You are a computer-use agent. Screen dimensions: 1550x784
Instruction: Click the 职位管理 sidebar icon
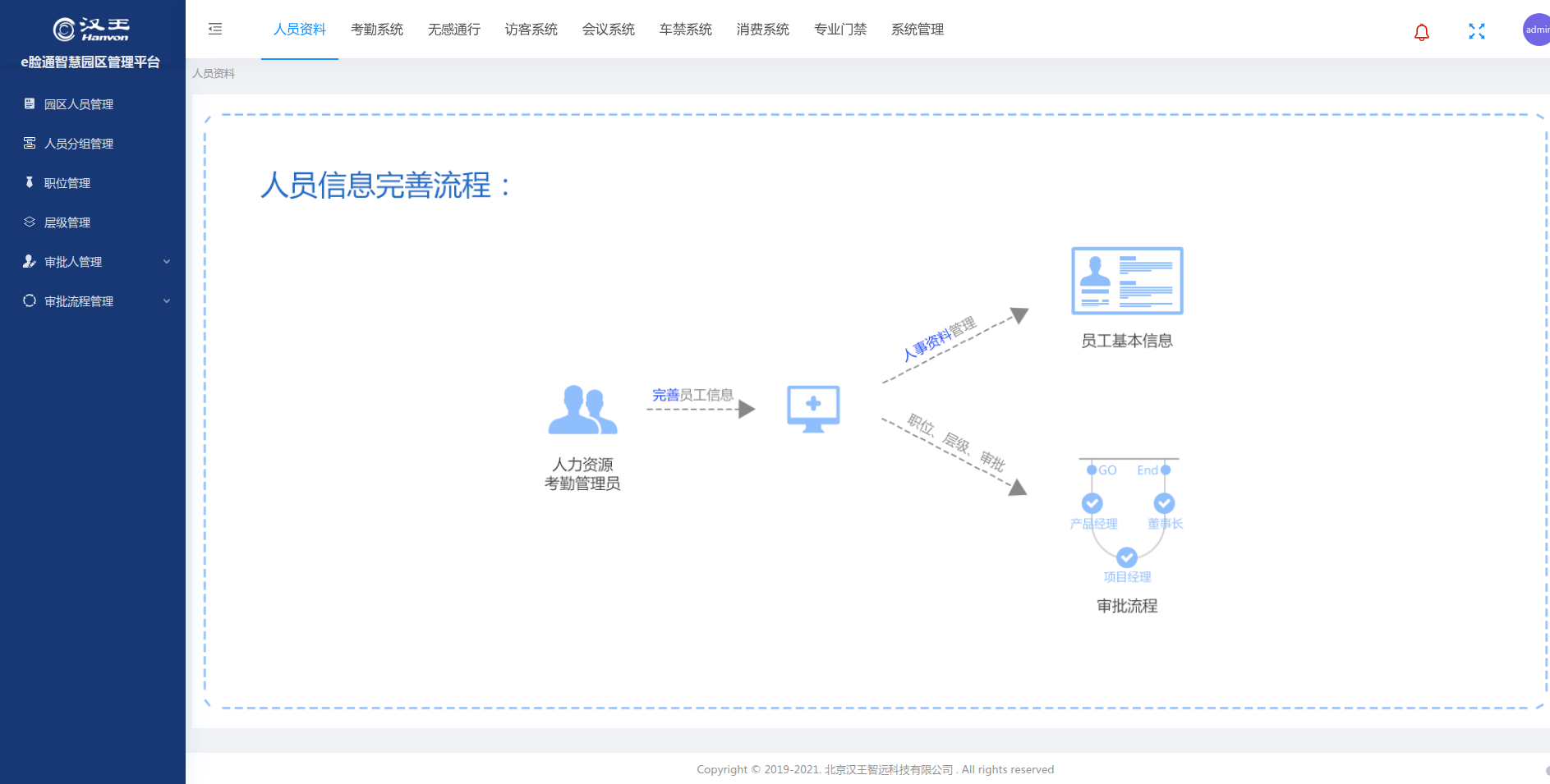(x=30, y=182)
